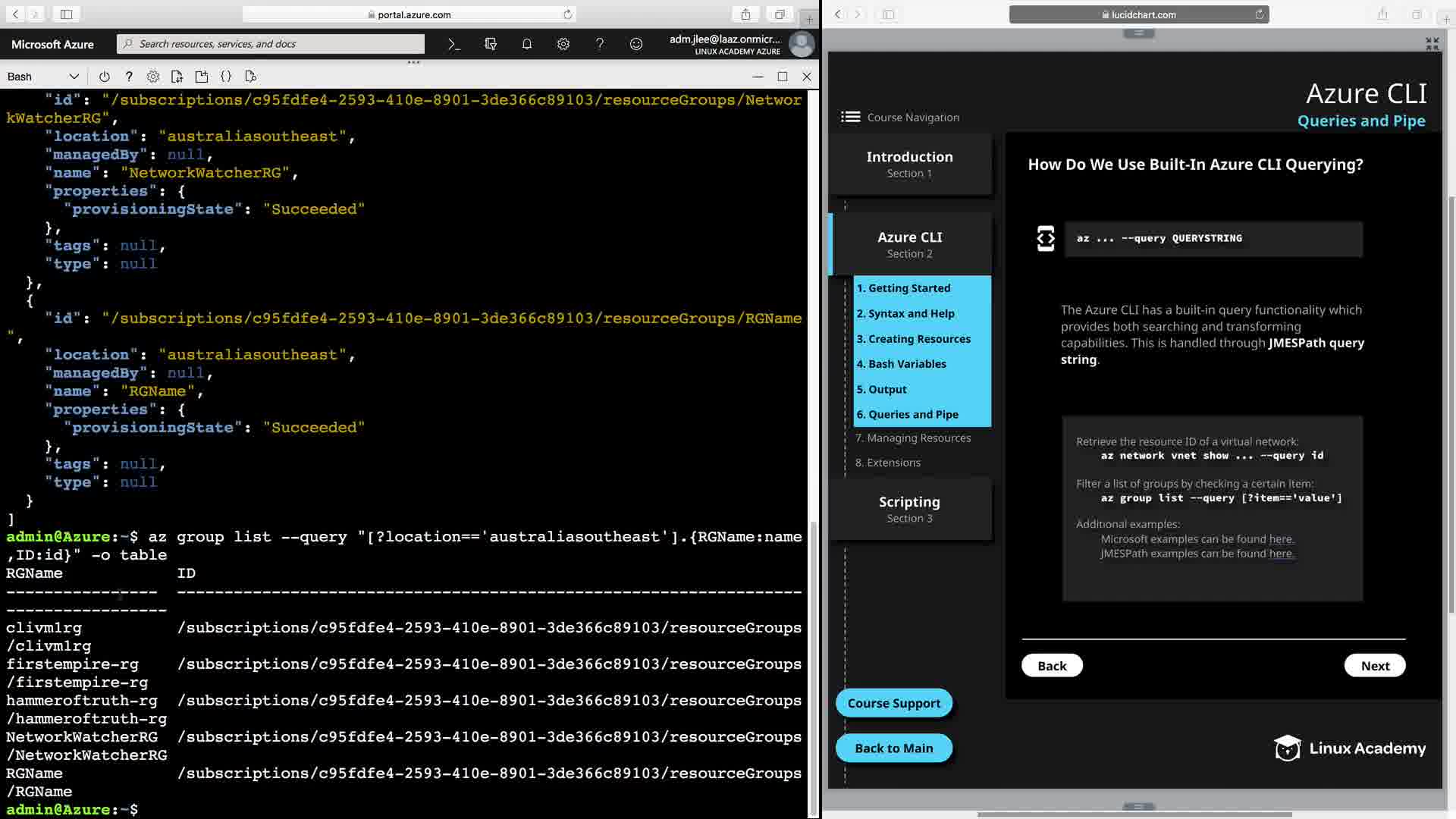This screenshot has width=1456, height=819.
Task: Expand the Scripting Section 3 panel
Action: [909, 509]
